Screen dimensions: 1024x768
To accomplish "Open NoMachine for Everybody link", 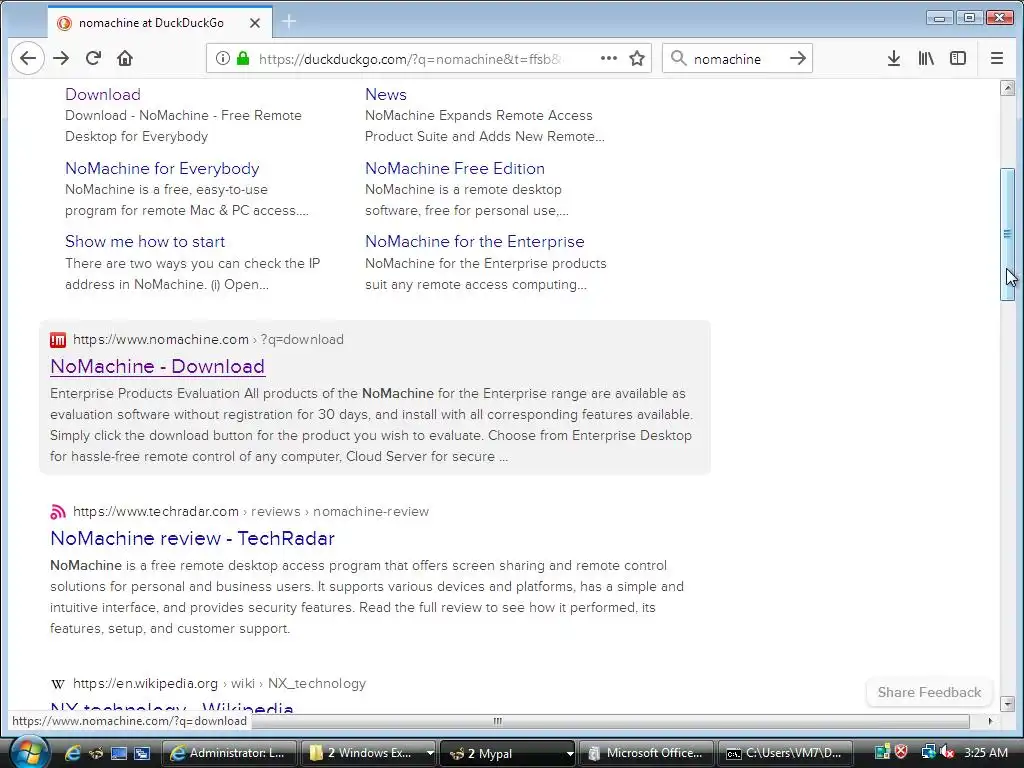I will pyautogui.click(x=162, y=168).
